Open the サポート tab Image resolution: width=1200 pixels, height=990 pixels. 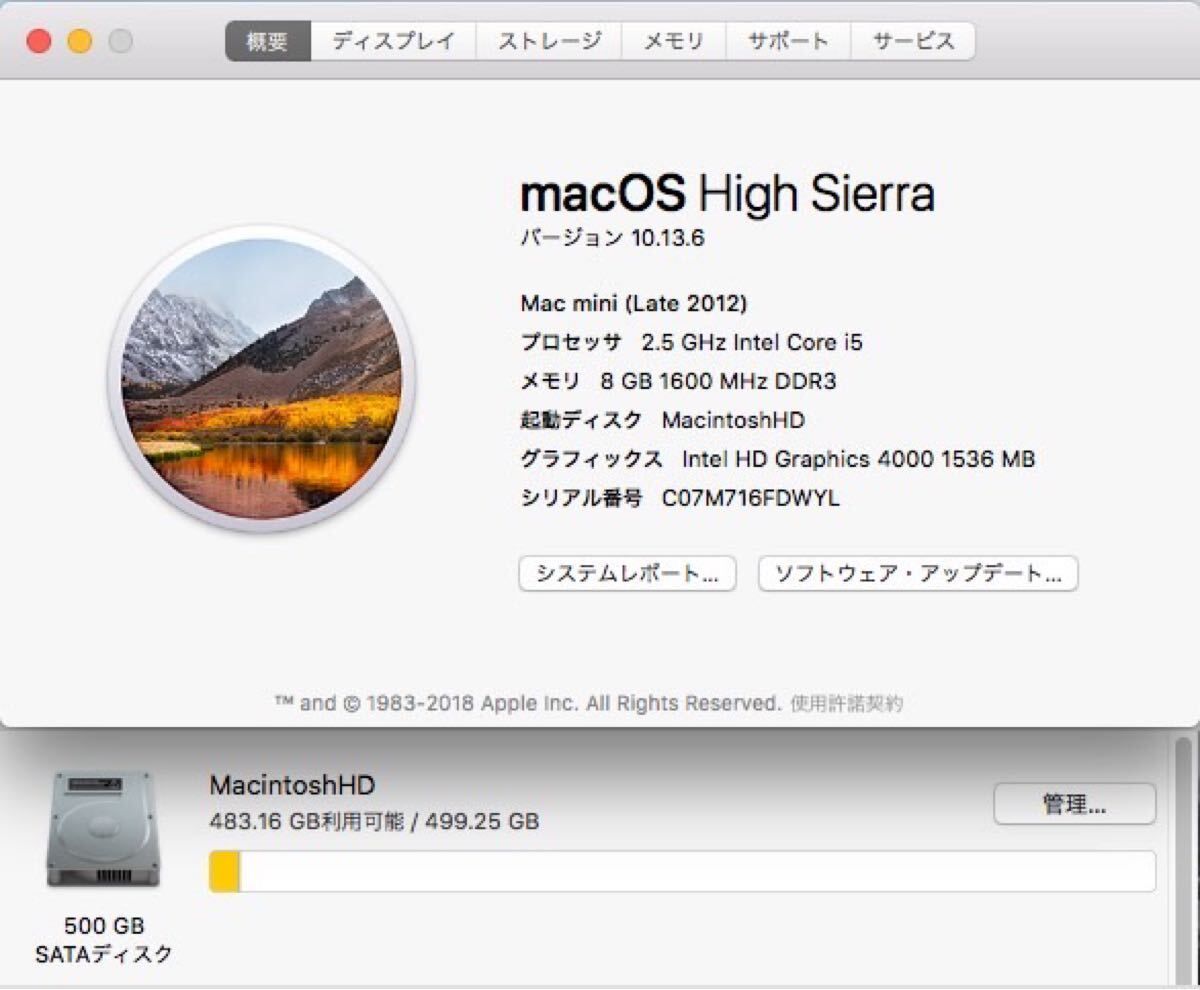[788, 41]
